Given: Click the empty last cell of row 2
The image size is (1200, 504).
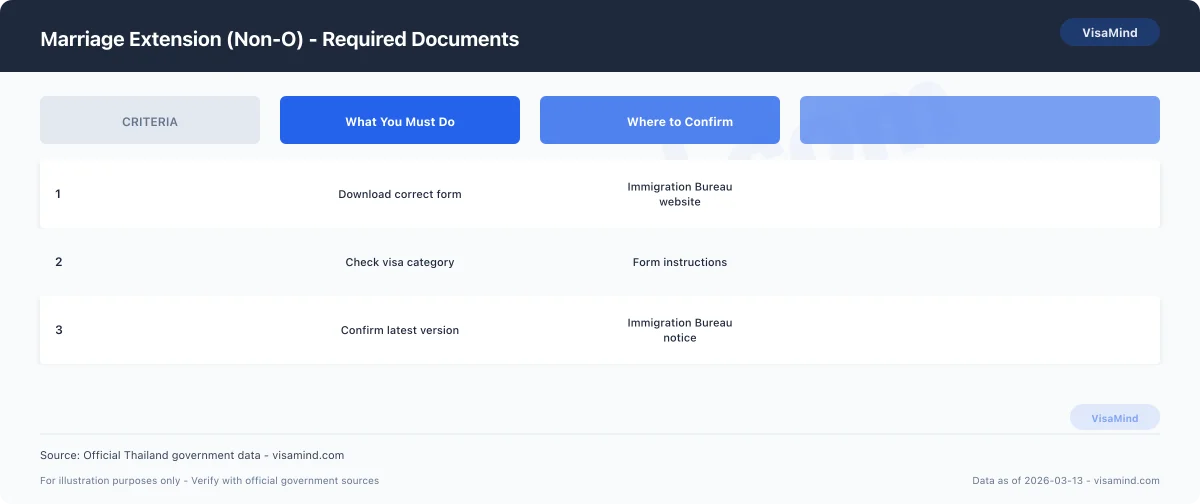Looking at the screenshot, I should tap(979, 262).
